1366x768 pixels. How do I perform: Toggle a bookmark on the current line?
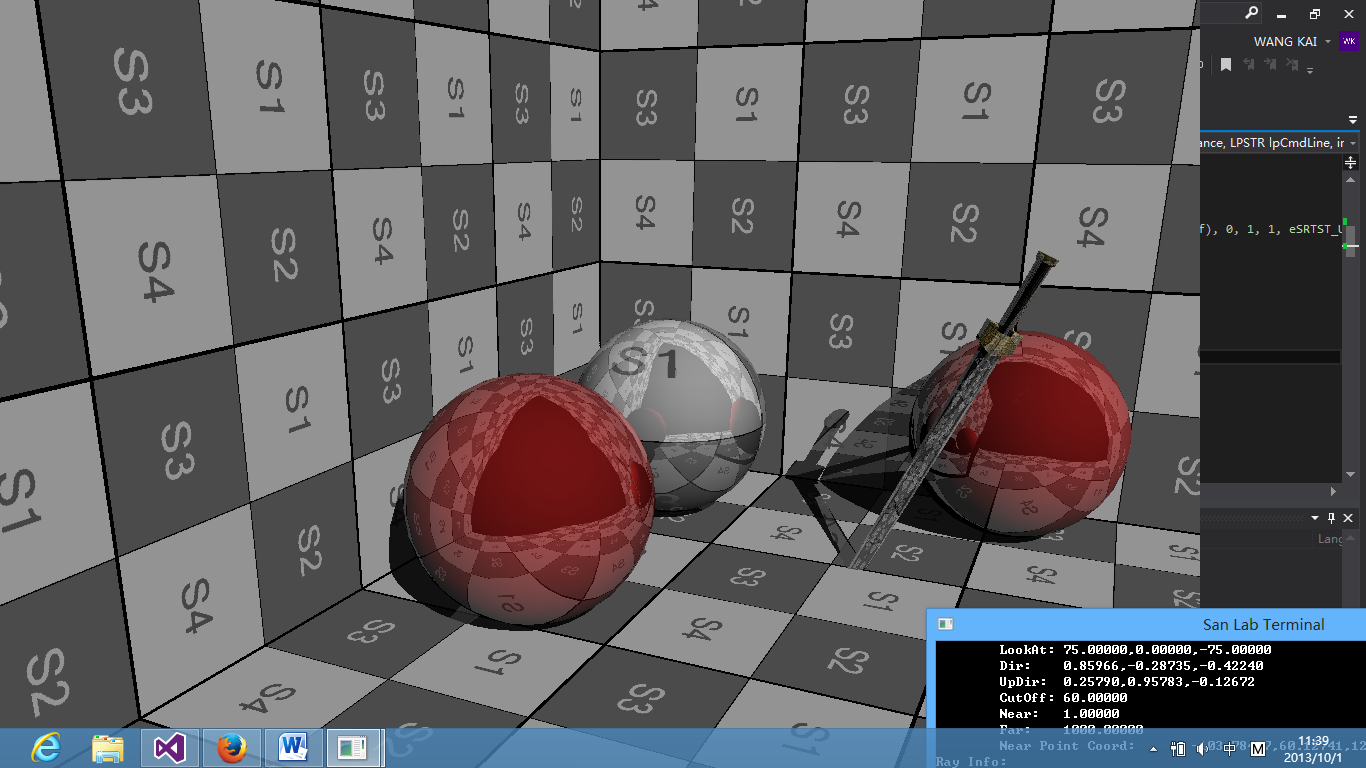(x=1226, y=64)
